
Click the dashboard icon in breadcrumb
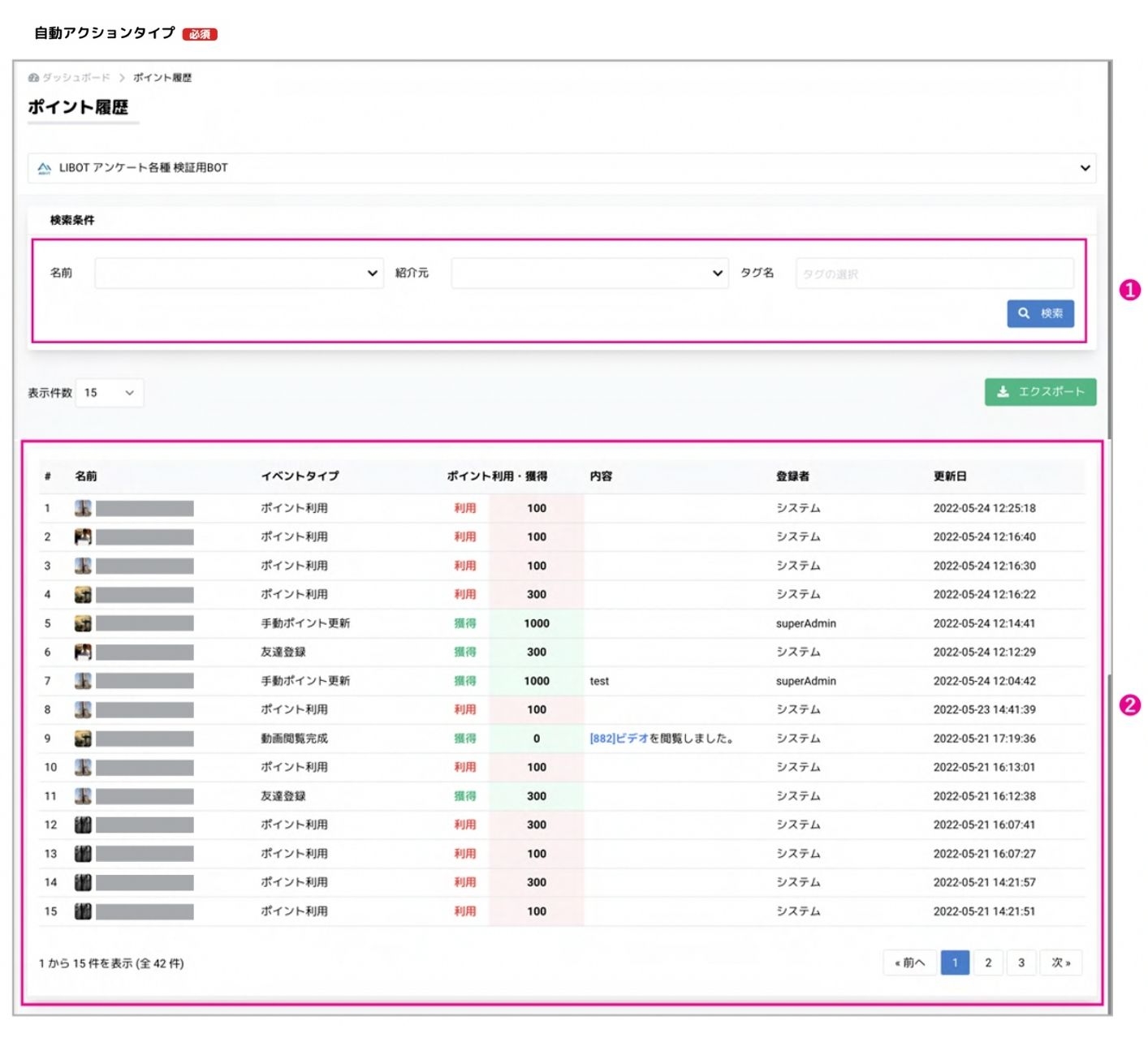tap(33, 78)
